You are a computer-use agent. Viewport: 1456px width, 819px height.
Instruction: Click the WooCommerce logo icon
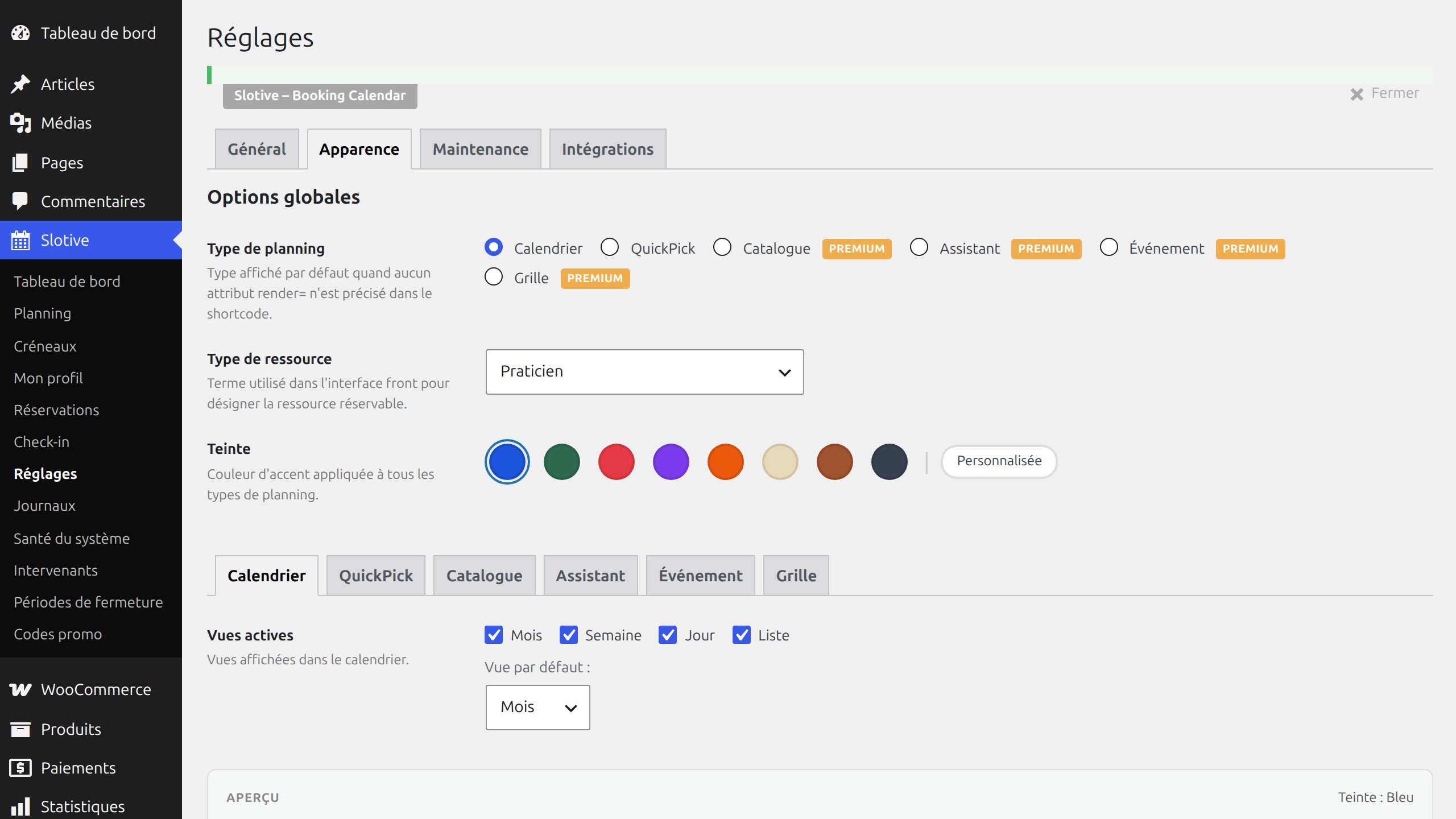[20, 689]
